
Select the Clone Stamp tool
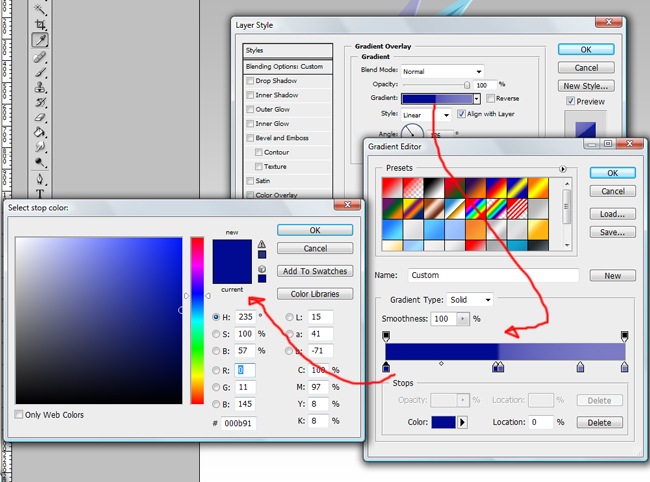click(41, 87)
